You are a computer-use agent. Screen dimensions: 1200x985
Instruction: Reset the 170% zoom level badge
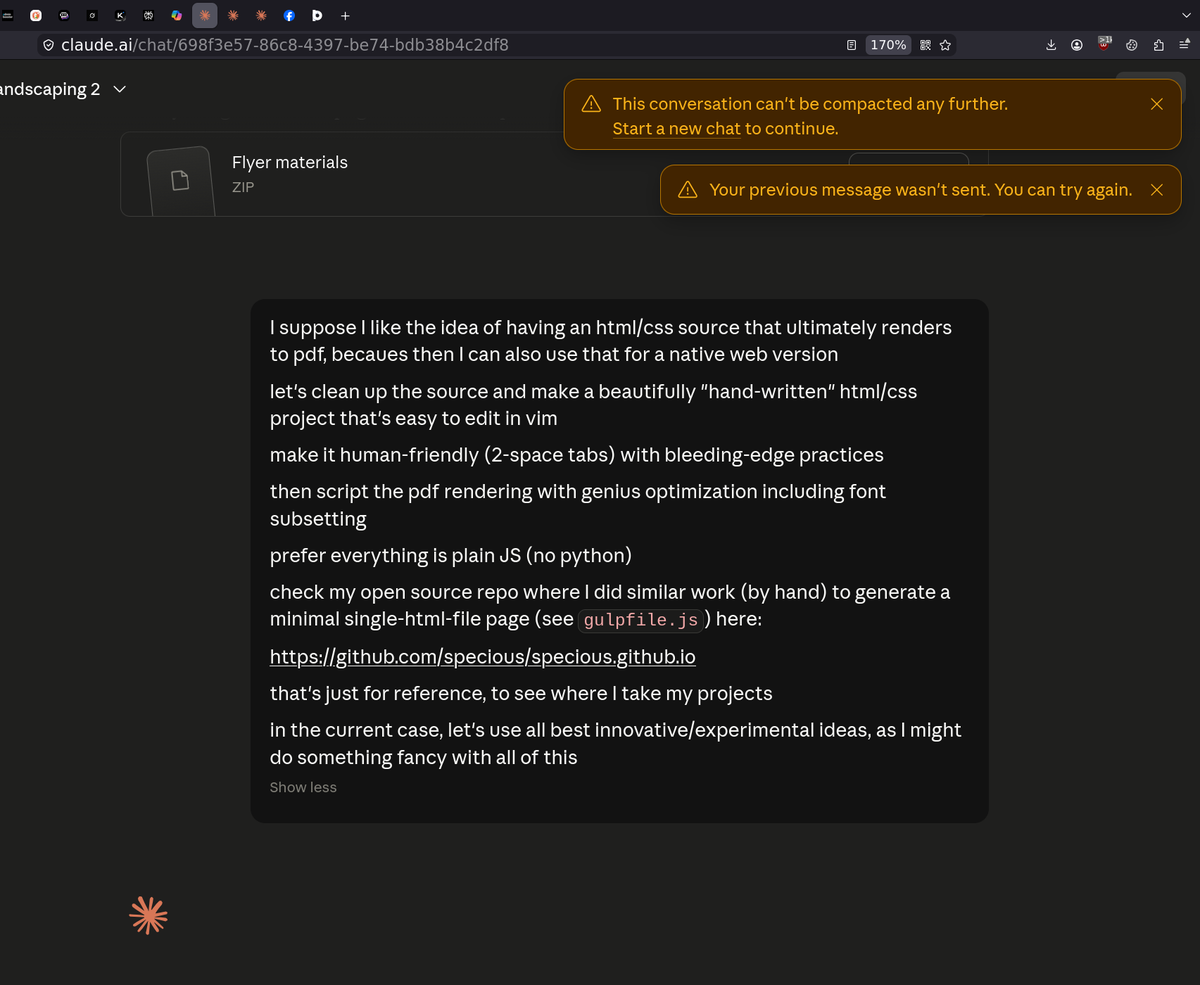(x=888, y=45)
